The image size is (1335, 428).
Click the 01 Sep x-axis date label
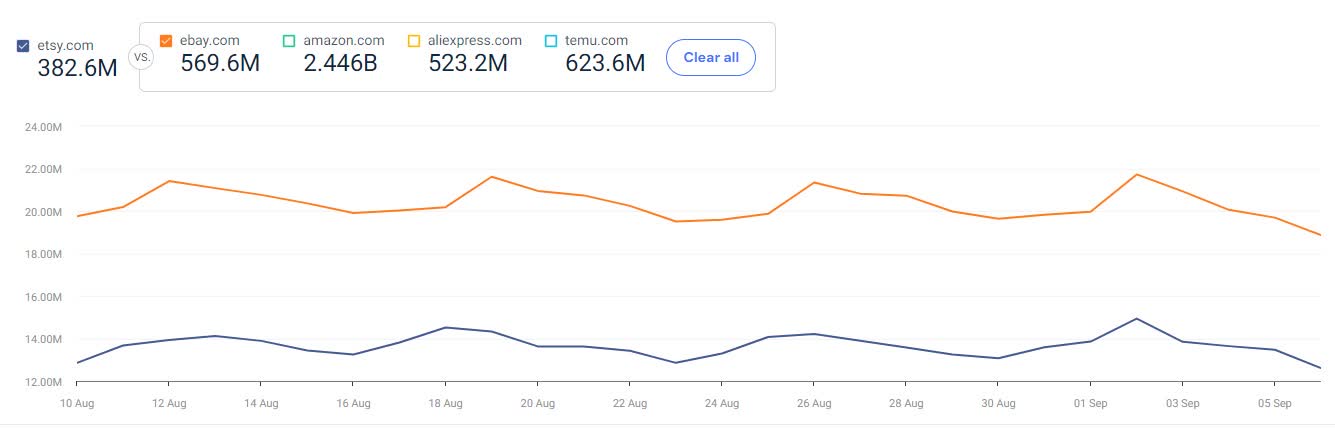coord(1089,404)
